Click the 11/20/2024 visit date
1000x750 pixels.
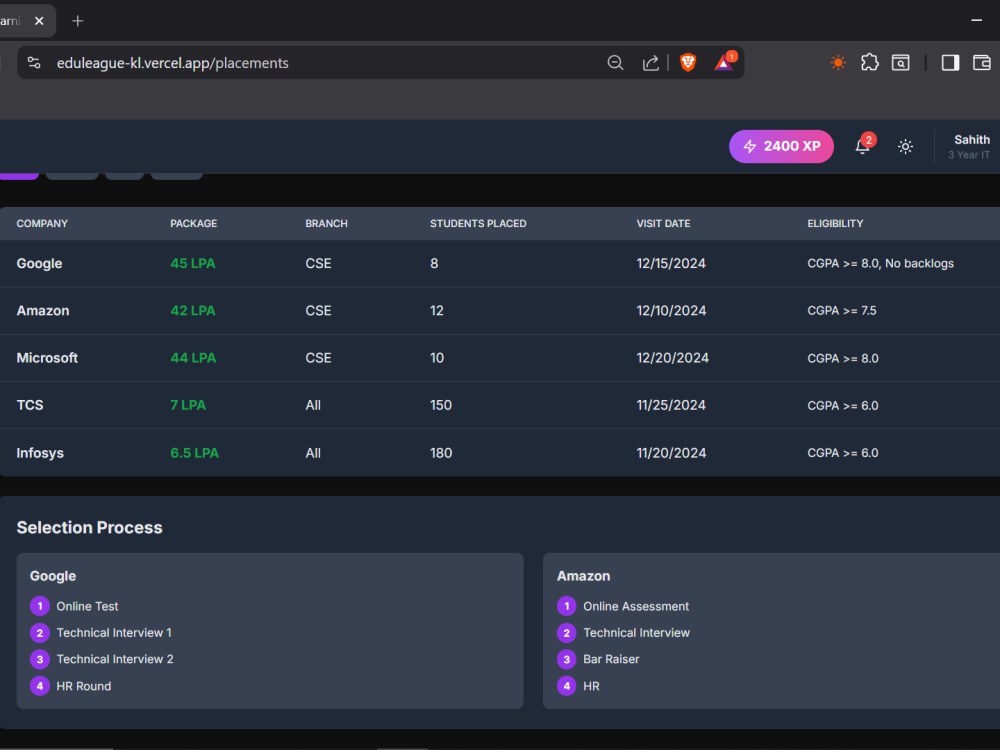(672, 453)
